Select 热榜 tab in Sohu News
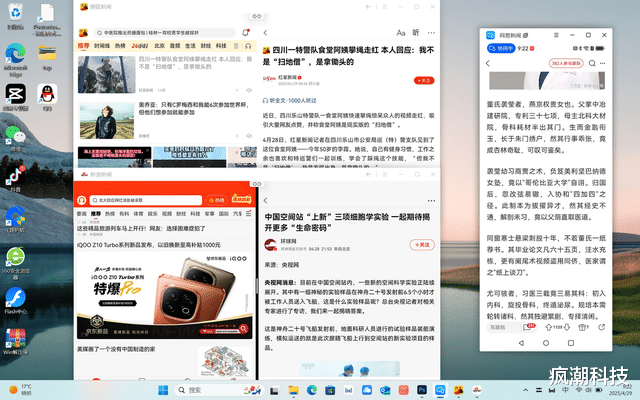The width and height of the screenshot is (640, 400). [120, 46]
